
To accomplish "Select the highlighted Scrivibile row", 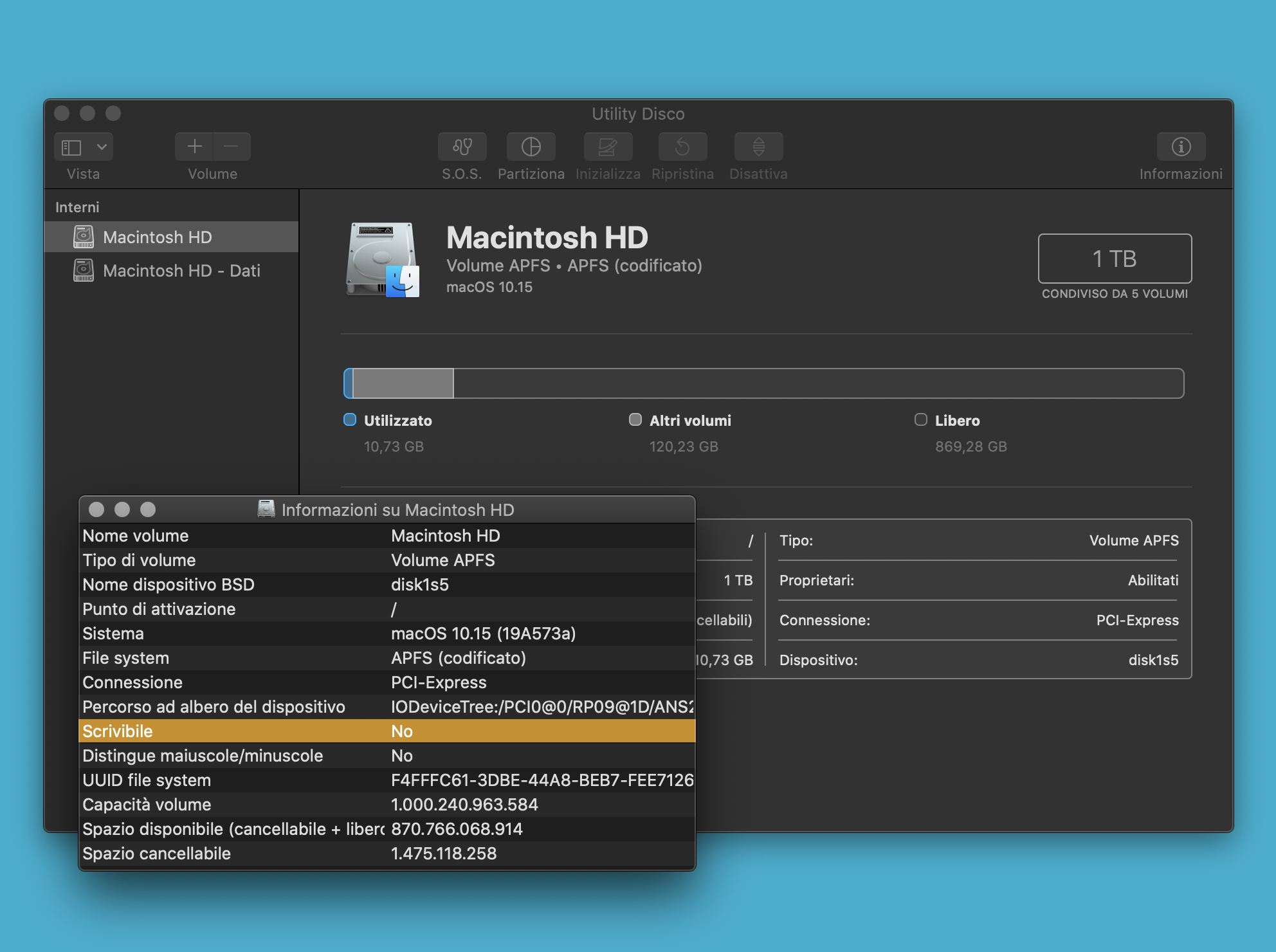I will [x=386, y=731].
